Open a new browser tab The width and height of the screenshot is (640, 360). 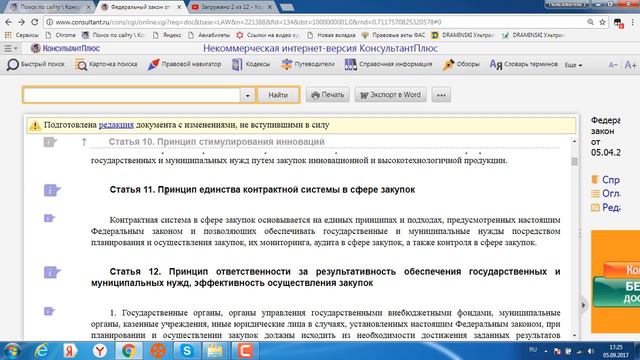click(x=287, y=7)
